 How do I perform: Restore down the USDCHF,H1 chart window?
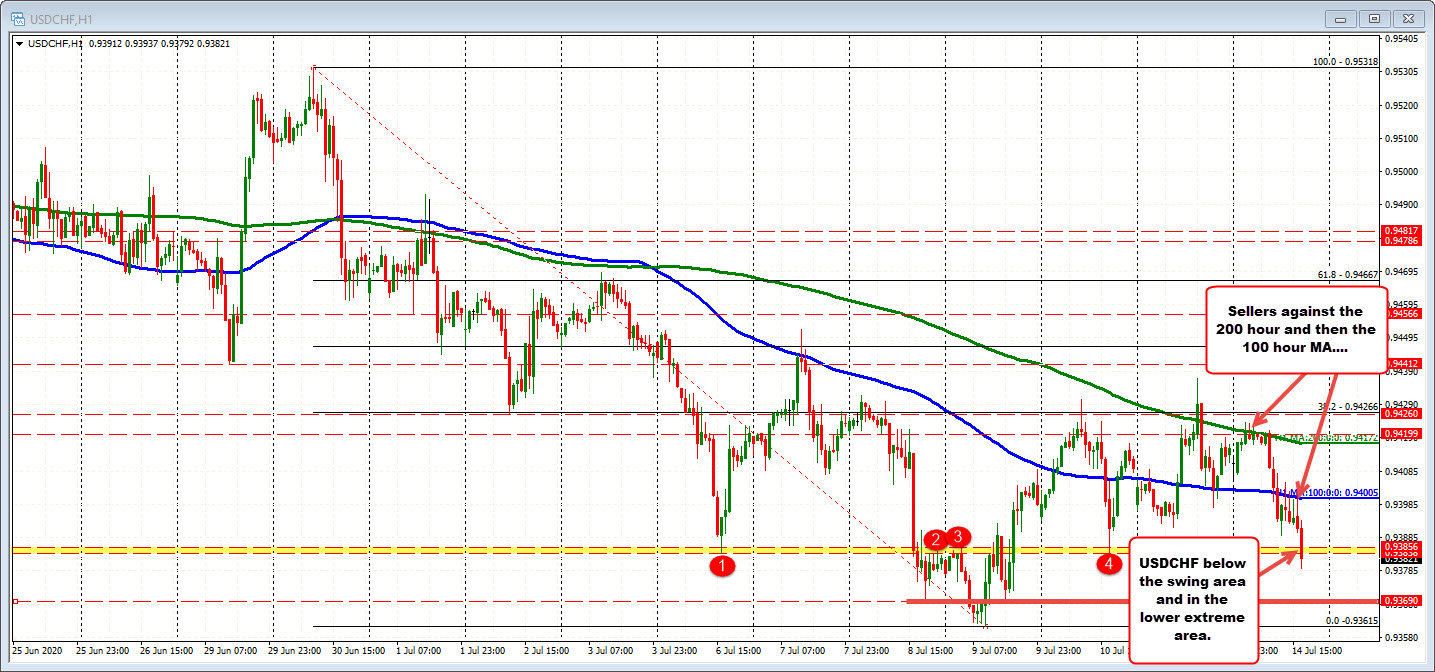point(1374,18)
